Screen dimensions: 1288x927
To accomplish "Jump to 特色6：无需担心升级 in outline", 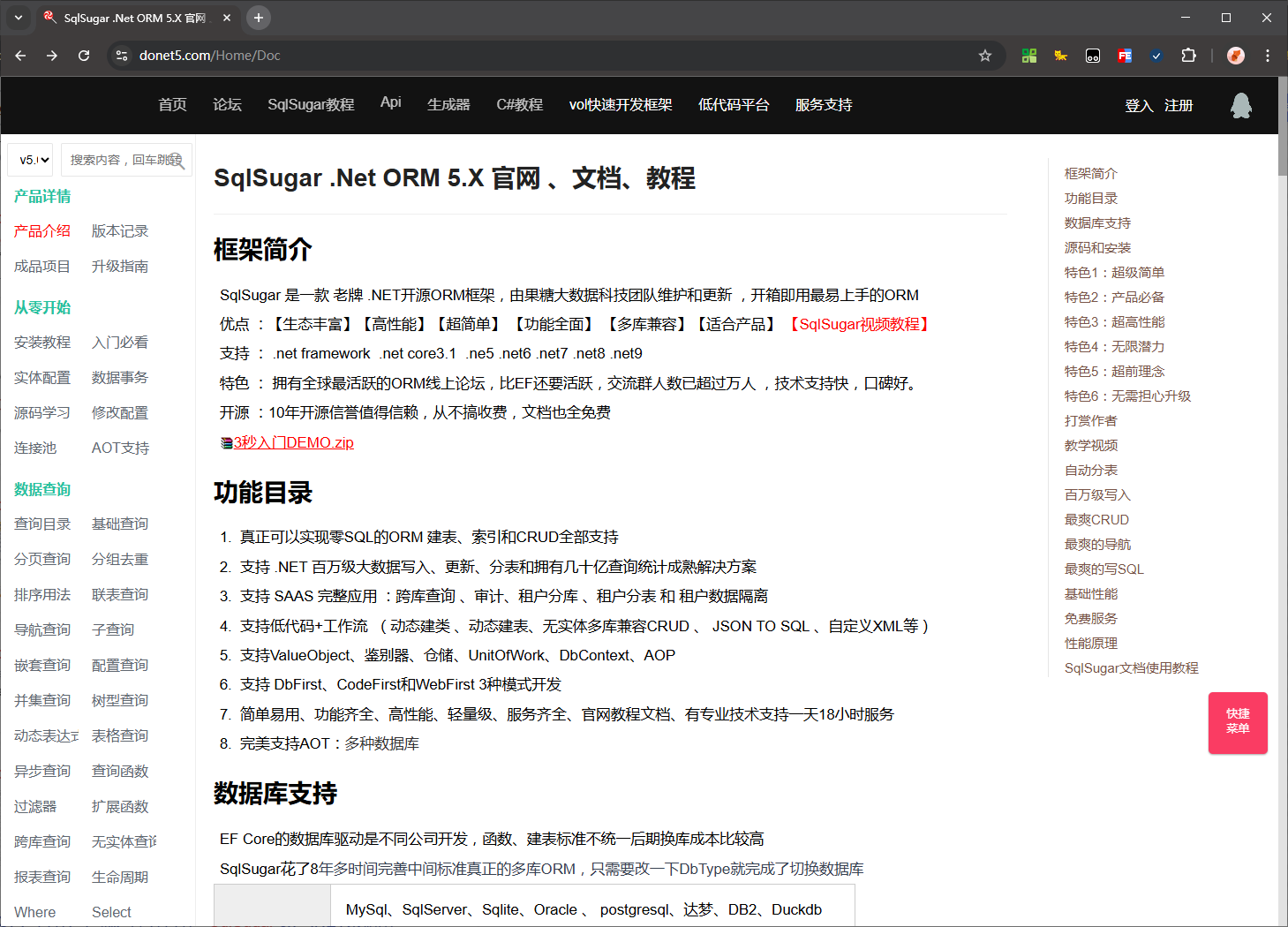I will 1128,396.
